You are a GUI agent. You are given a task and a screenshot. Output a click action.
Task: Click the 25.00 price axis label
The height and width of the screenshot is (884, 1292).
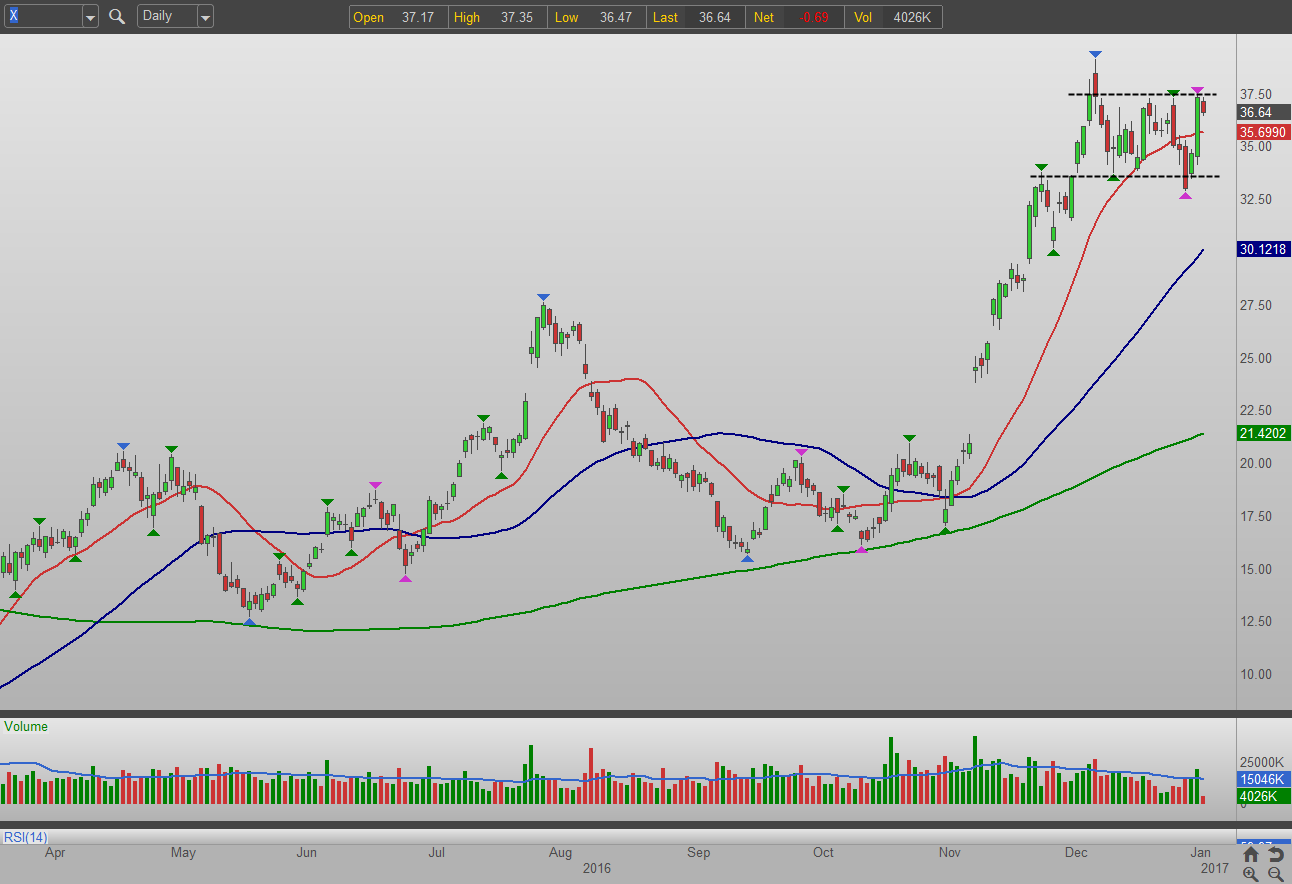tap(1257, 358)
